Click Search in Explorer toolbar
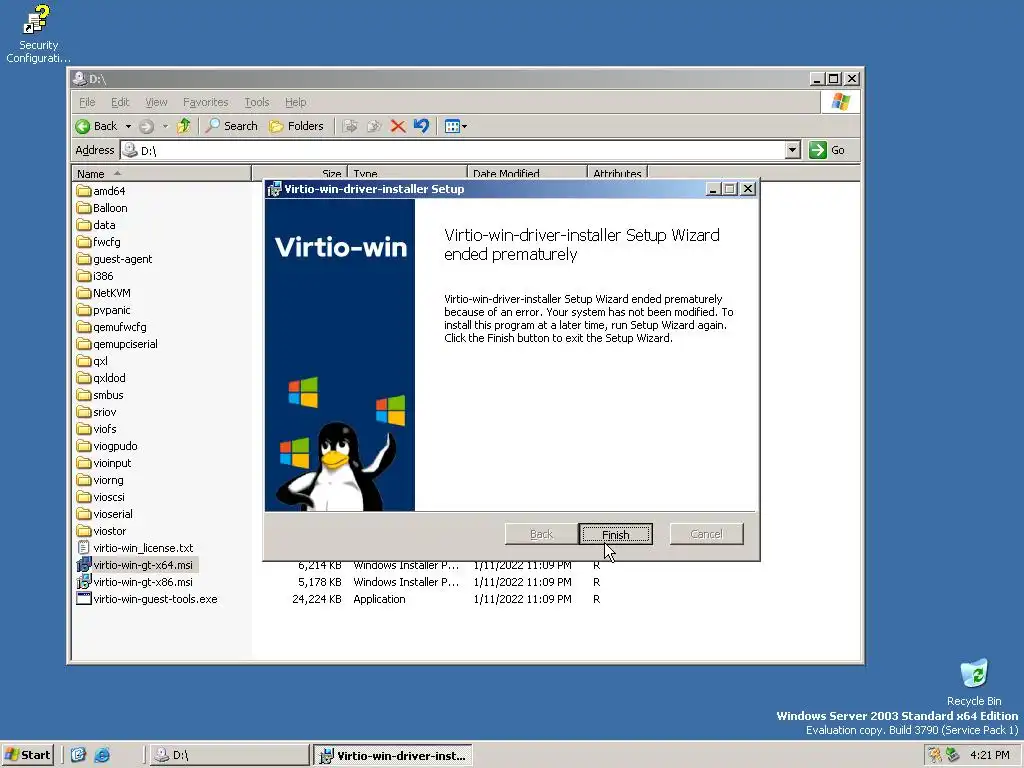Image resolution: width=1024 pixels, height=768 pixels. (x=231, y=126)
